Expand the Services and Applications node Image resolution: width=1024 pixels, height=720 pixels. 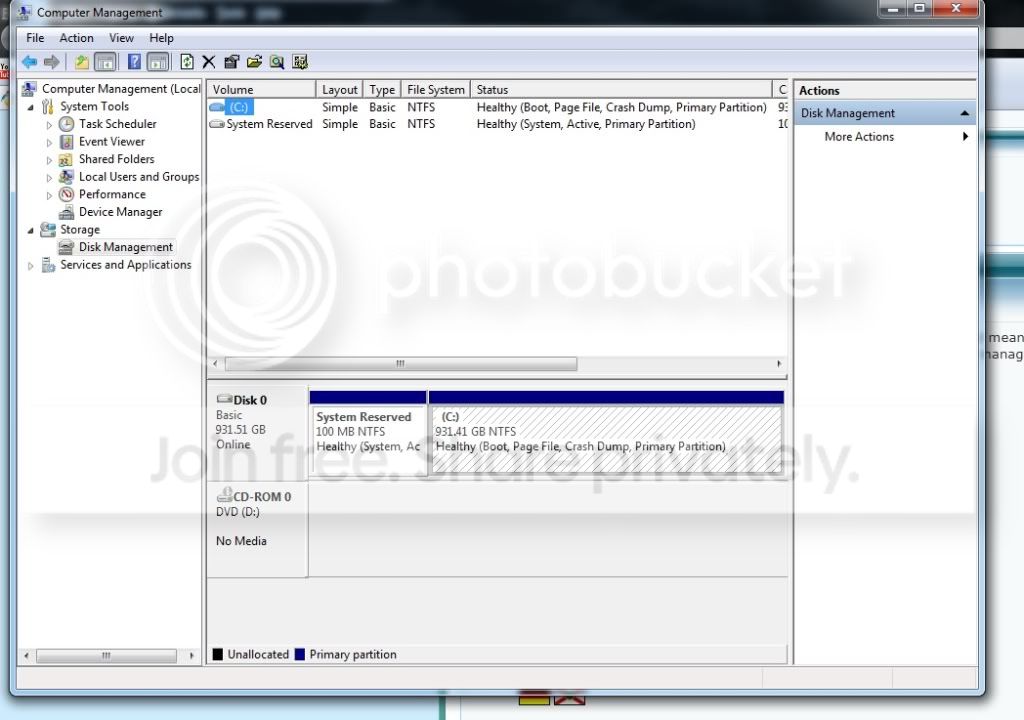[x=30, y=266]
